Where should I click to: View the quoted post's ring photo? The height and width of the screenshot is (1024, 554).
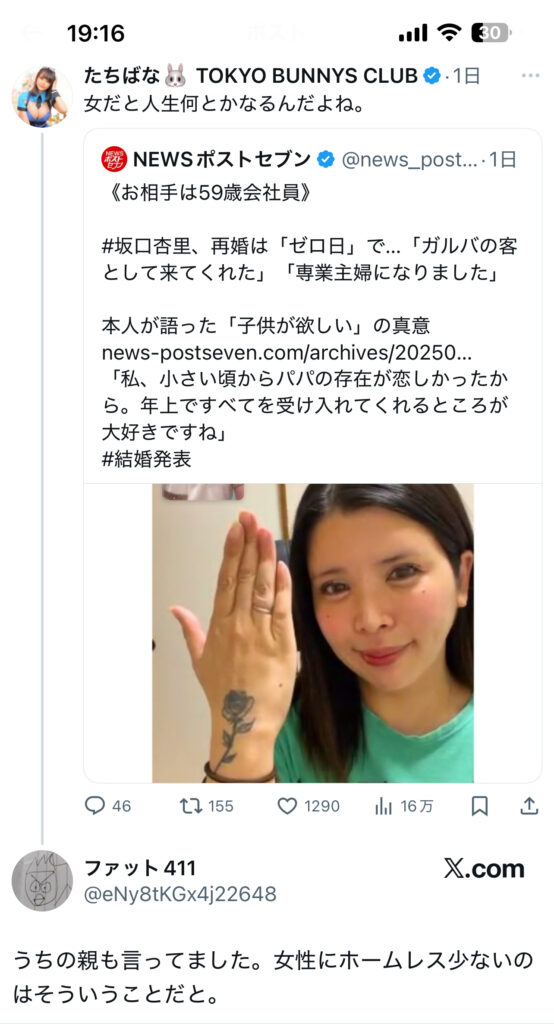click(312, 633)
